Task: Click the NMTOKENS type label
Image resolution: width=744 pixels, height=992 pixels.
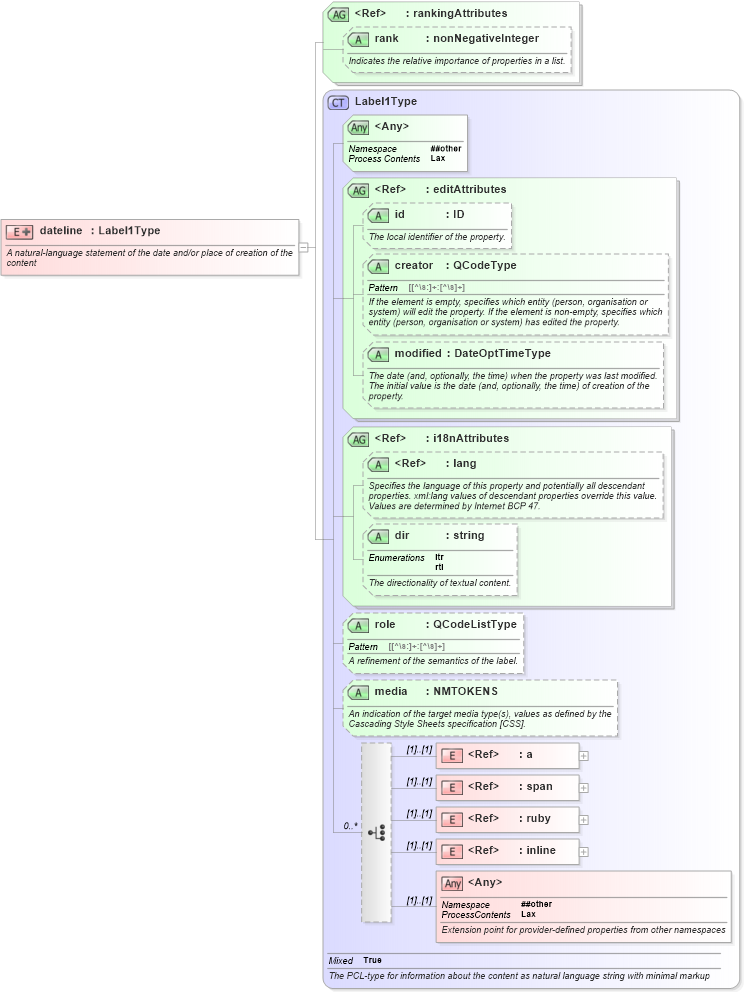Action: point(465,691)
